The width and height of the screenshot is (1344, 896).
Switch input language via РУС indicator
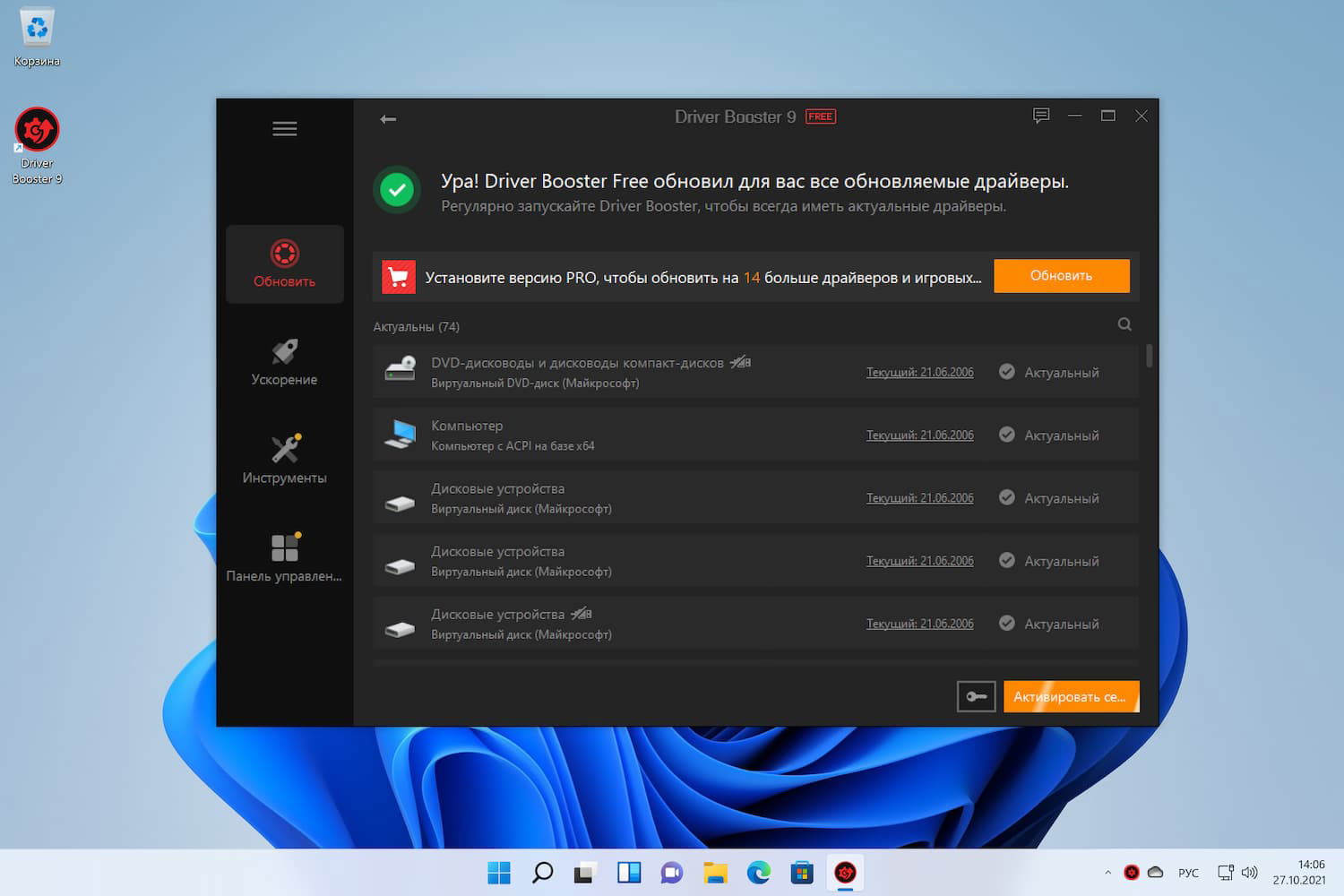(1188, 873)
